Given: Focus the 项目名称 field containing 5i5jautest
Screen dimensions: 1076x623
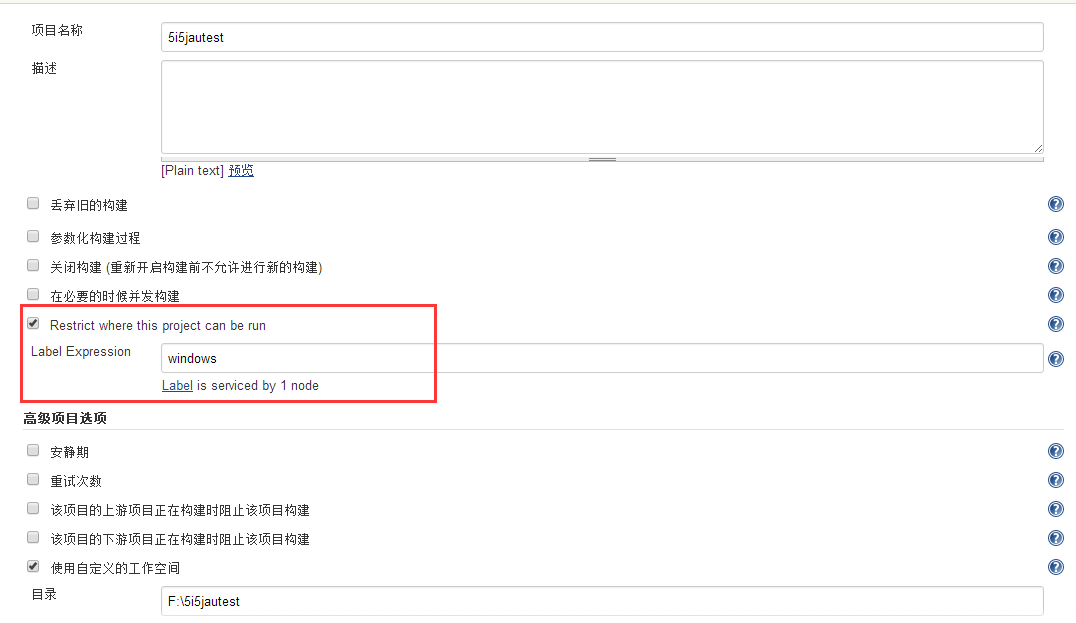Looking at the screenshot, I should pyautogui.click(x=602, y=37).
